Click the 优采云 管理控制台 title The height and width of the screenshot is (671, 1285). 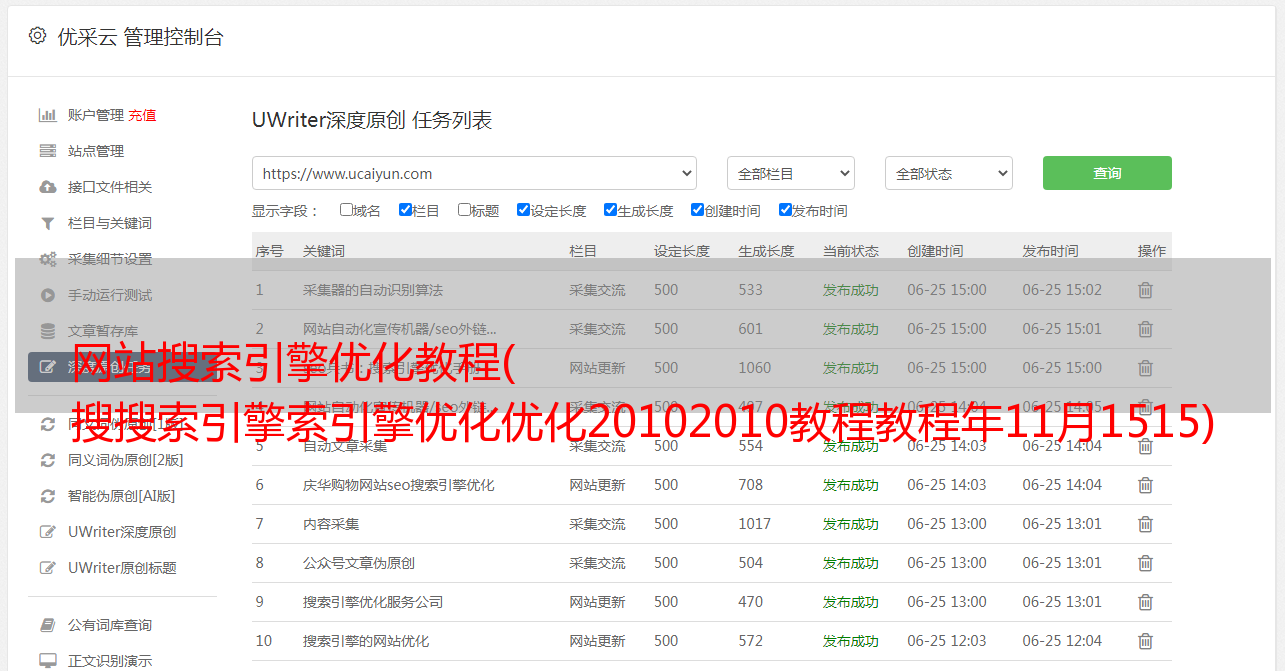pyautogui.click(x=140, y=37)
